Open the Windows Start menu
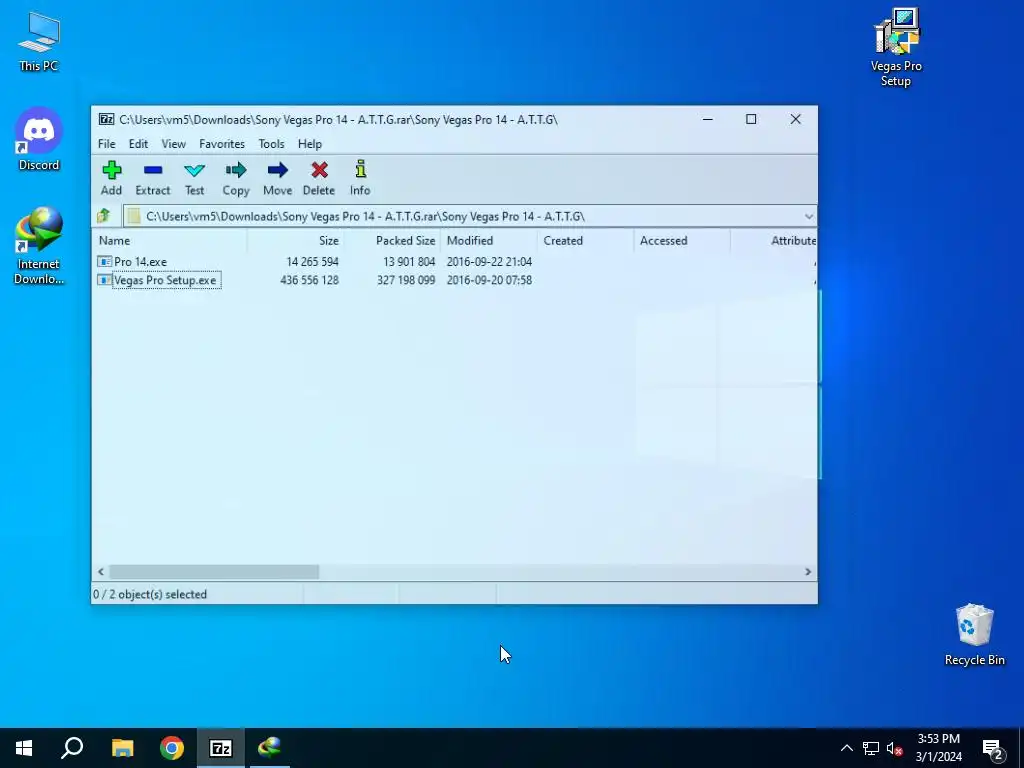 click(x=24, y=748)
